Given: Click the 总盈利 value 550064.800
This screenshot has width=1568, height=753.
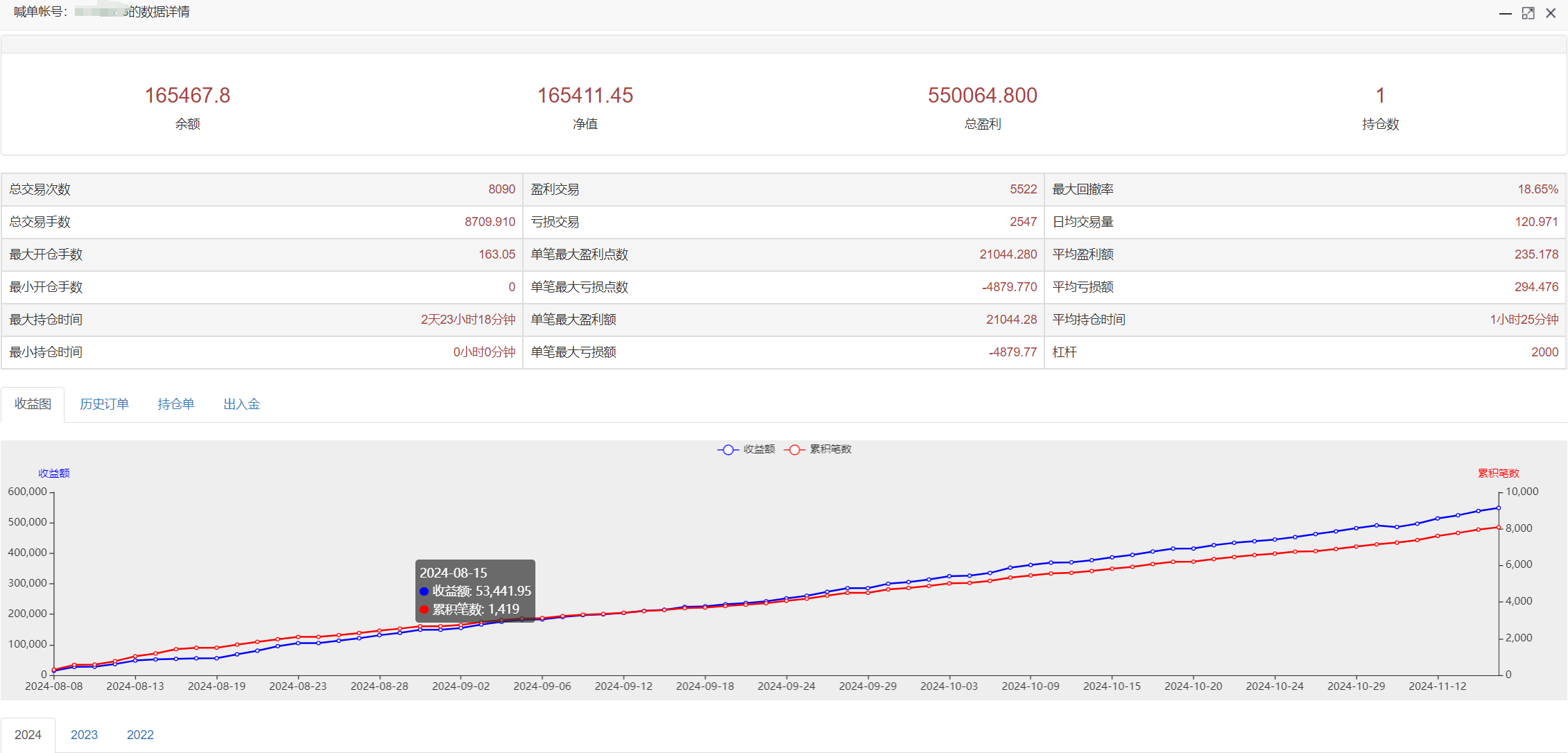Looking at the screenshot, I should pyautogui.click(x=982, y=95).
